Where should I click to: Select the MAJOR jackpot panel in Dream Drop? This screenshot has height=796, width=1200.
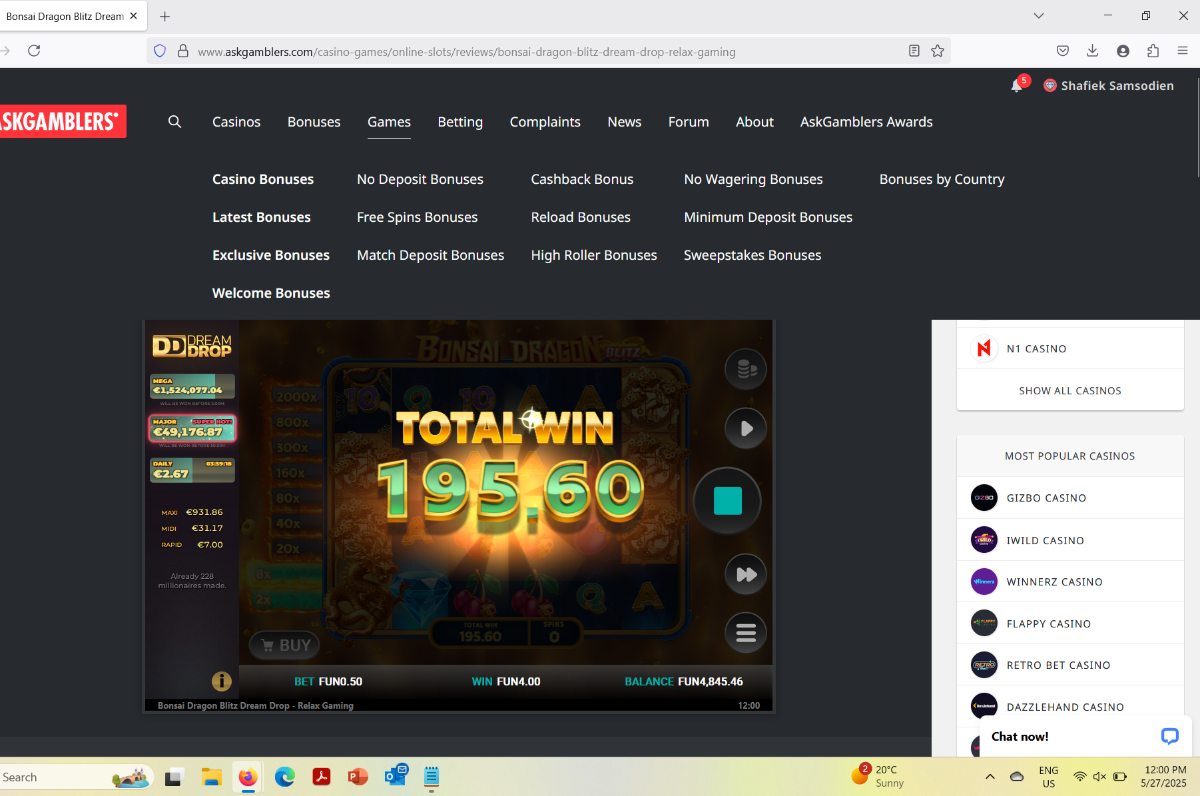pos(192,429)
